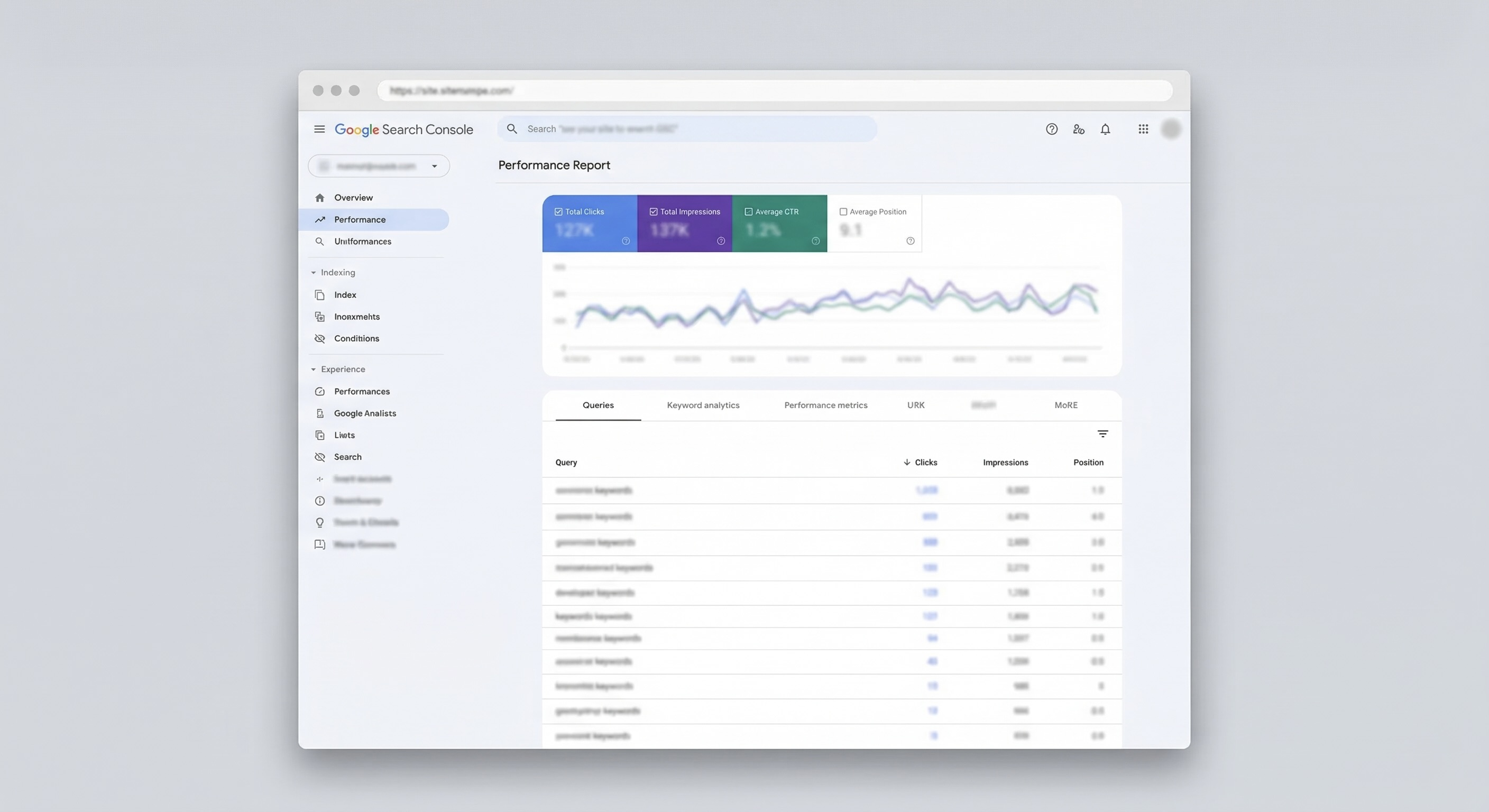Collapse the Indexing section

pyautogui.click(x=314, y=272)
